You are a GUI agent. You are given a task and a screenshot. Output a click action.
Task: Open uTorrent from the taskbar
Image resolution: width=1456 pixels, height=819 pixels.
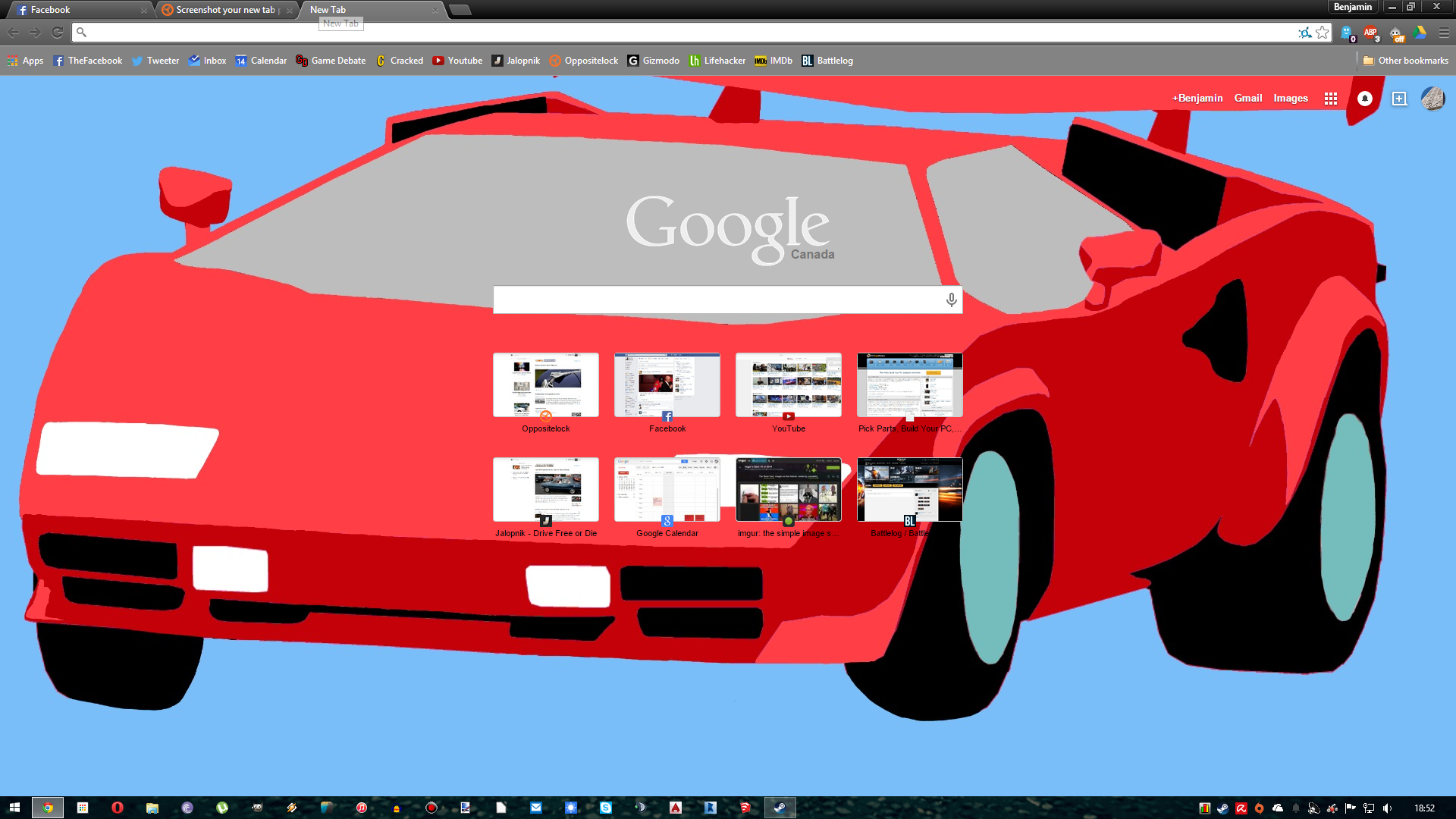point(222,808)
